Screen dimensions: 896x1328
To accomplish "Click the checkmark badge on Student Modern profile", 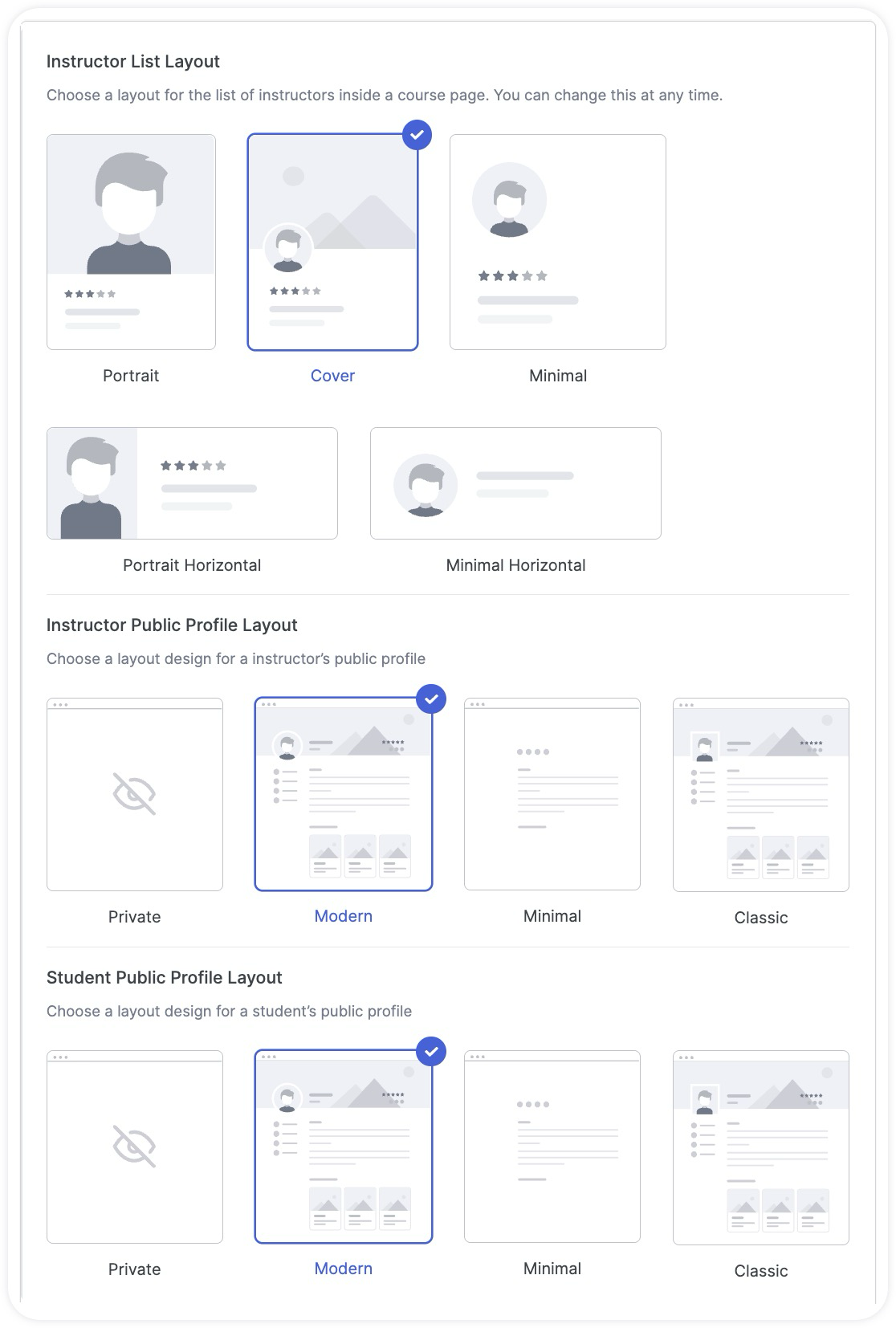I will pyautogui.click(x=431, y=1052).
